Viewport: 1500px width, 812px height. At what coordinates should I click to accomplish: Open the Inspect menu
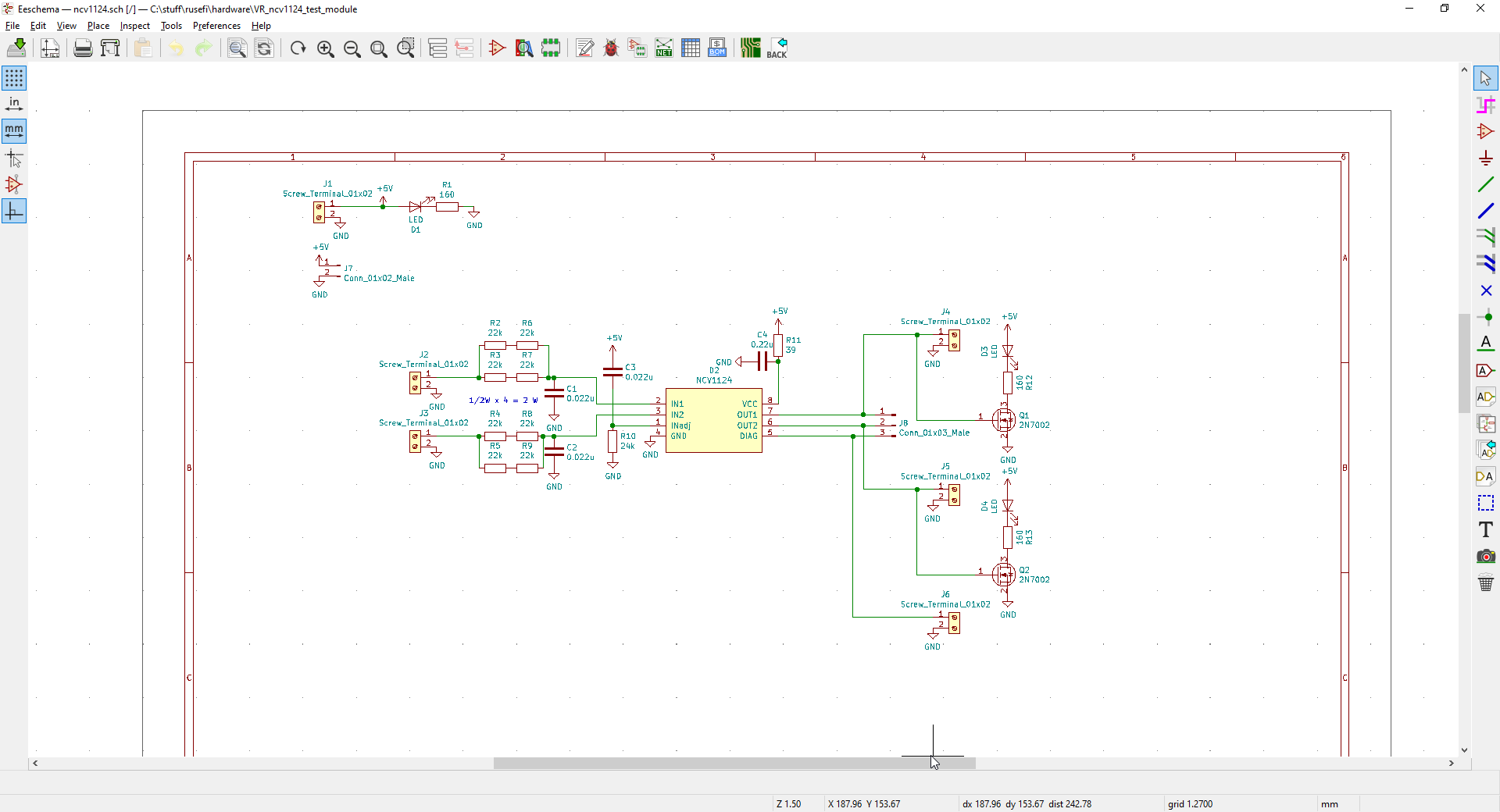pyautogui.click(x=135, y=26)
